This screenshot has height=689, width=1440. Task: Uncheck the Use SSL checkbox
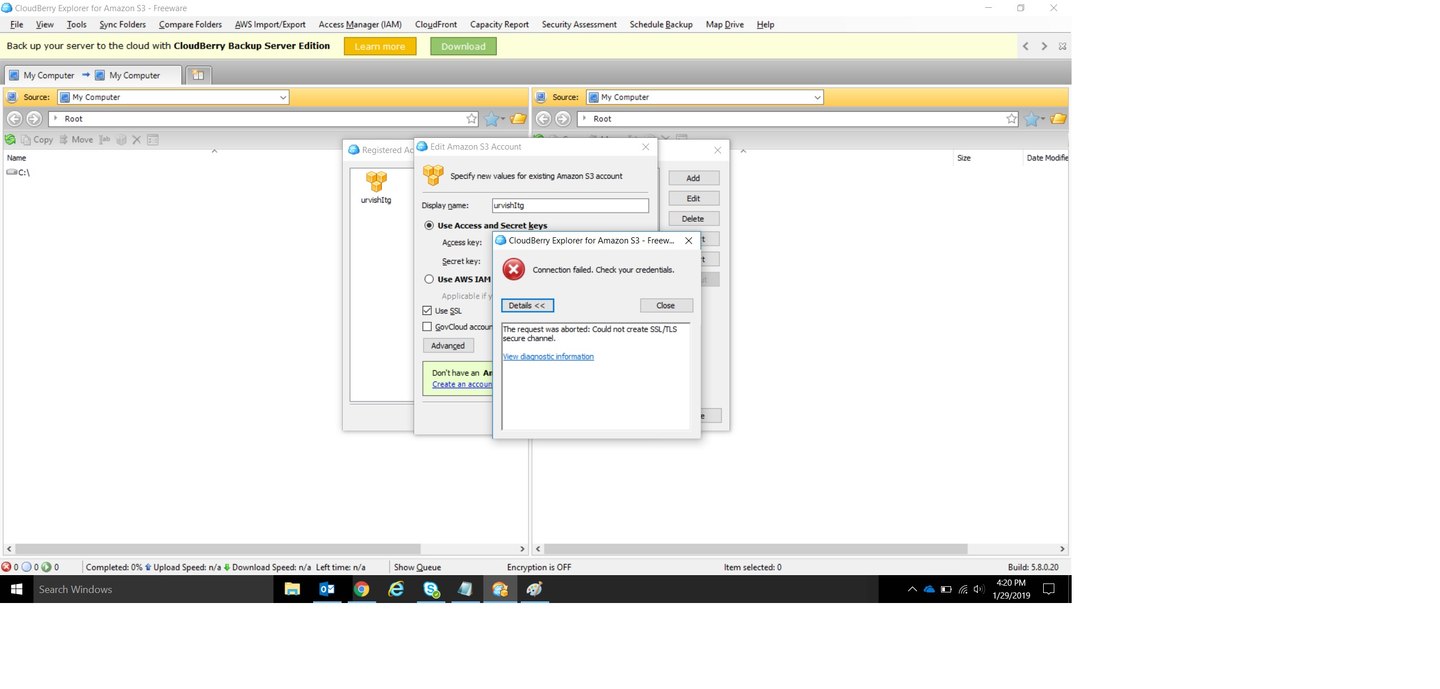428,311
